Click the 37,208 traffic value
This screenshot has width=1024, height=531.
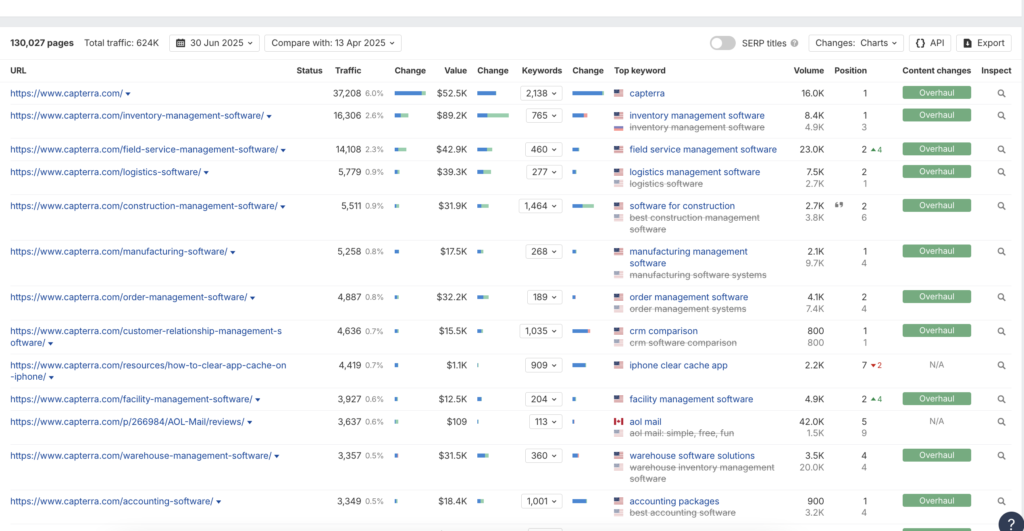pos(347,93)
